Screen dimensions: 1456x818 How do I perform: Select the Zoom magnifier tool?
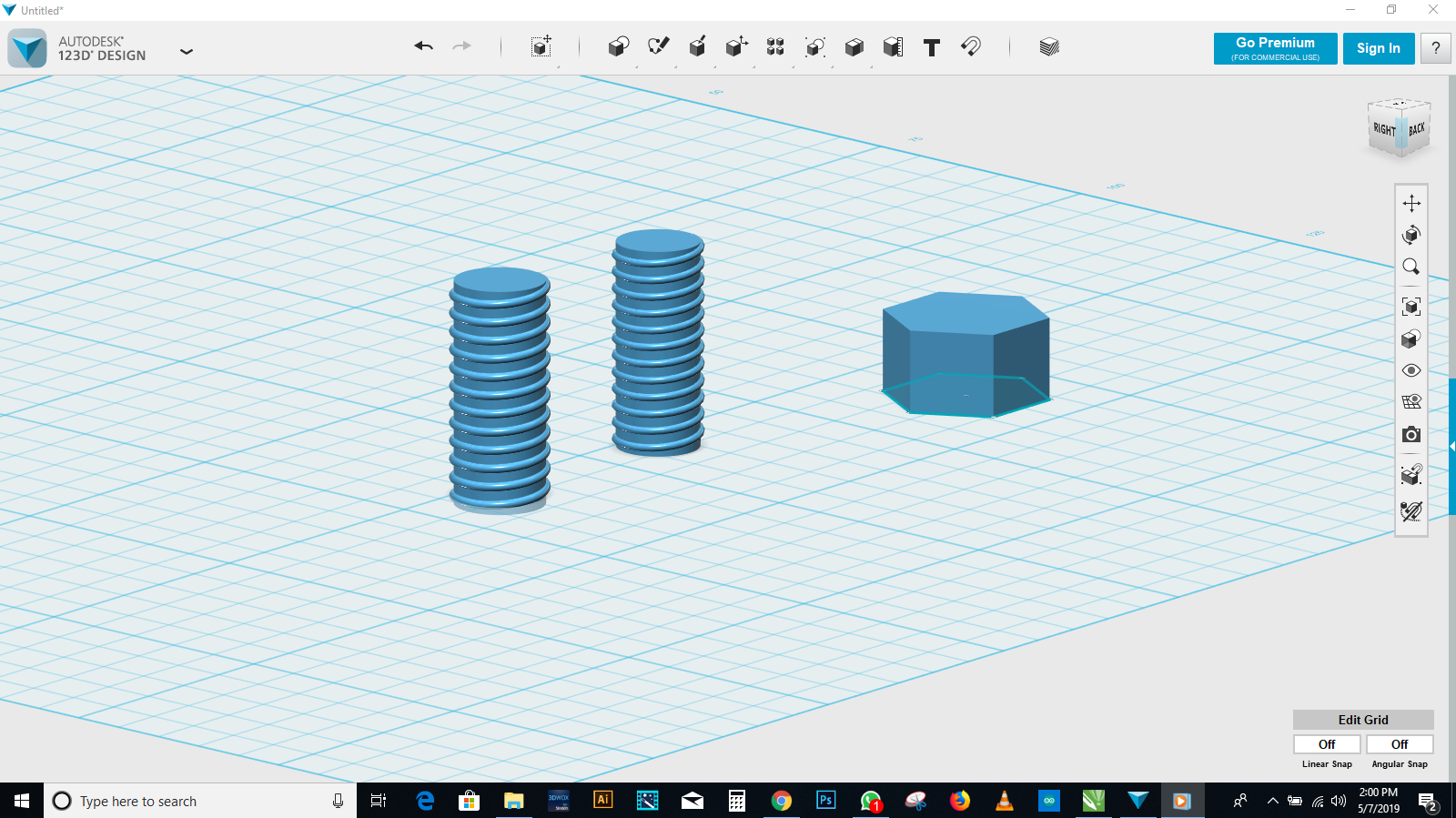click(1411, 267)
